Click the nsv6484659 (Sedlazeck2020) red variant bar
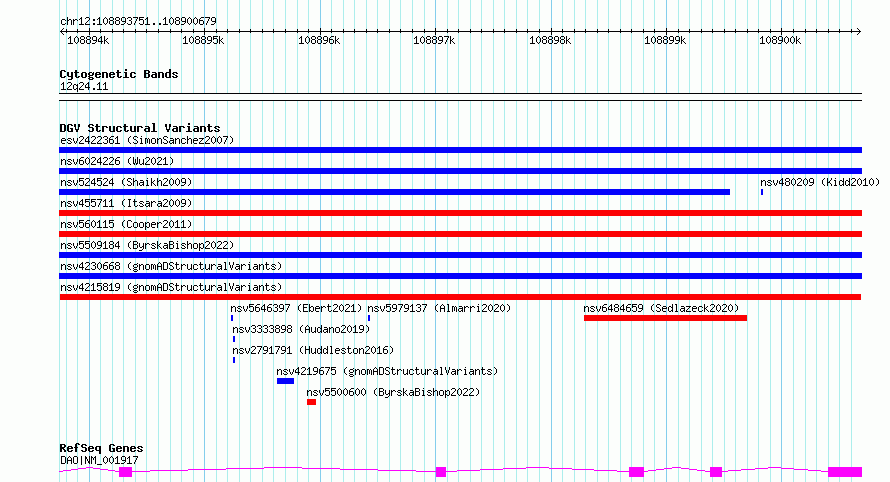Viewport: 890px width, 482px height. pos(665,318)
